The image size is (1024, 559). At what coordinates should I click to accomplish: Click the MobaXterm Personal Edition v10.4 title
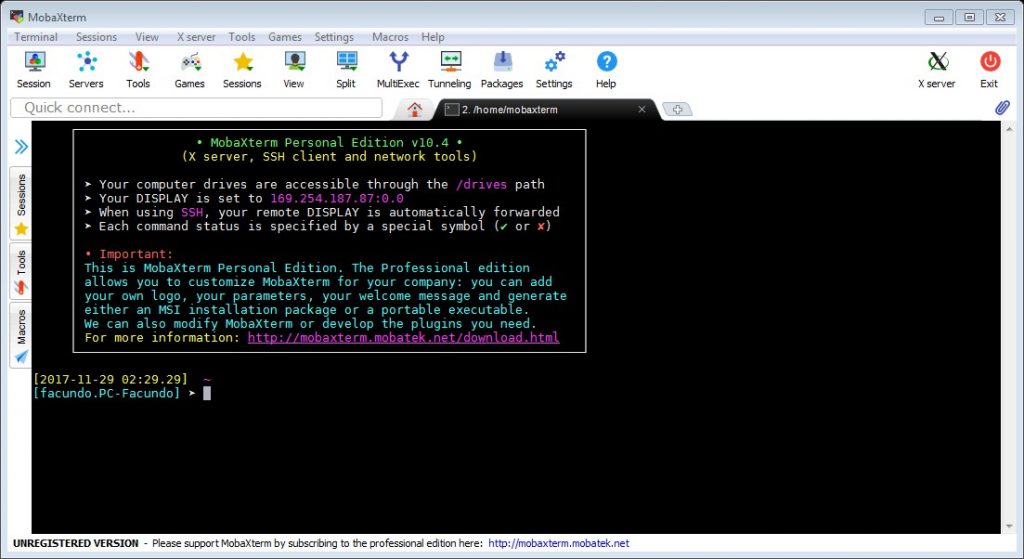point(329,142)
